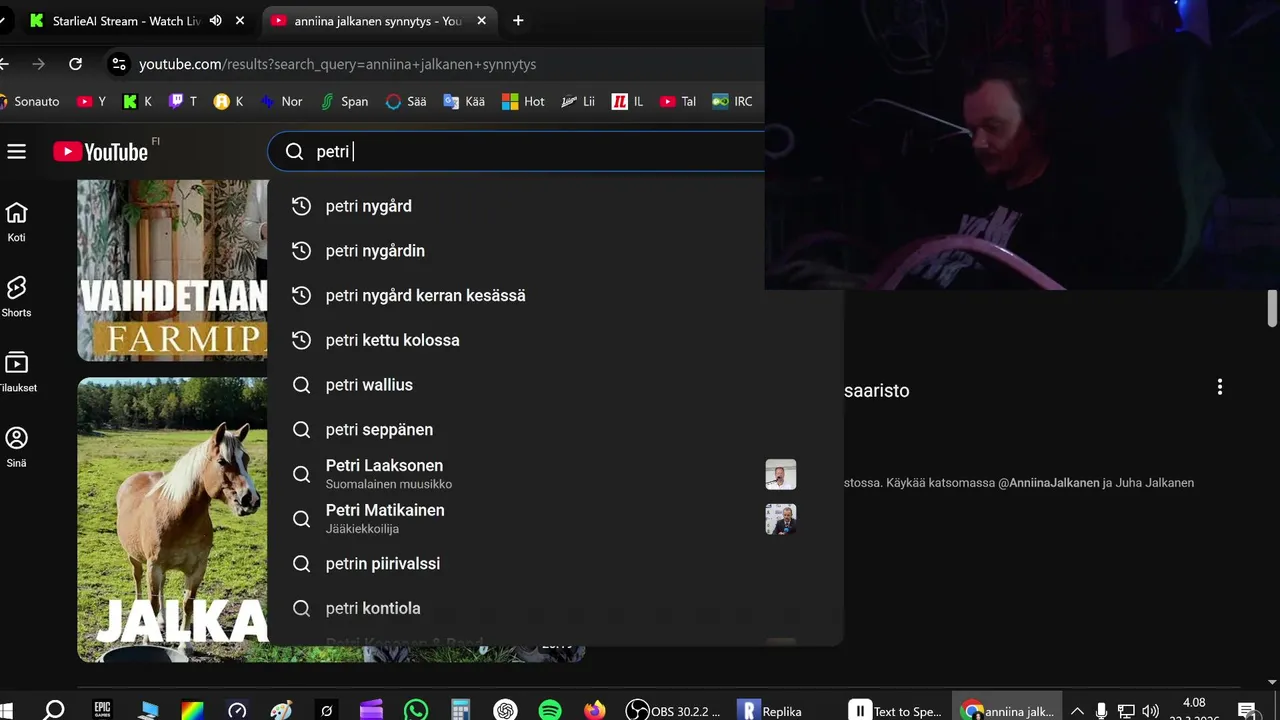
Task: Switch to Text to Speech in the taskbar
Action: 896,710
